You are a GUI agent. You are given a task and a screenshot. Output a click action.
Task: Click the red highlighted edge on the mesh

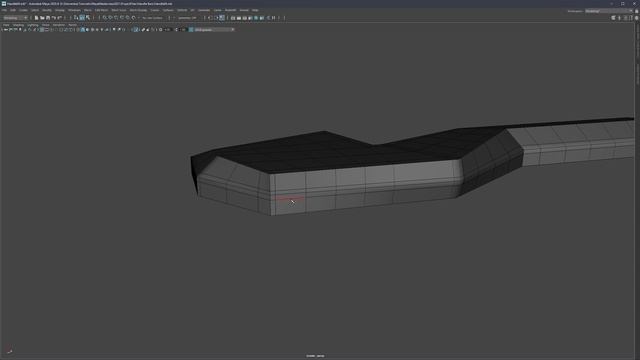(x=289, y=198)
